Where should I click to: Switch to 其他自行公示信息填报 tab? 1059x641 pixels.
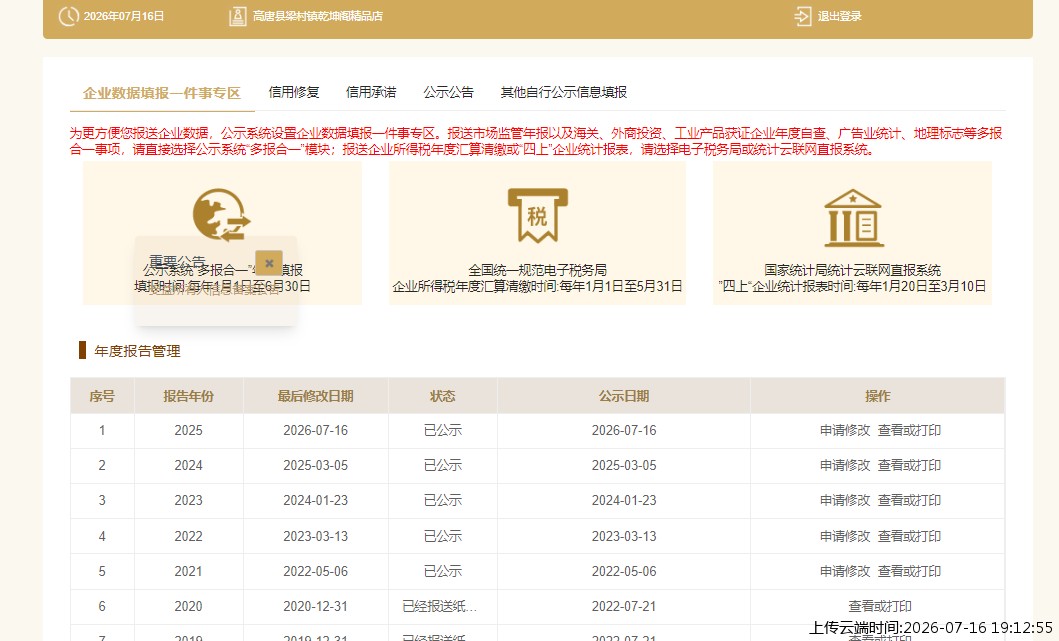point(563,93)
